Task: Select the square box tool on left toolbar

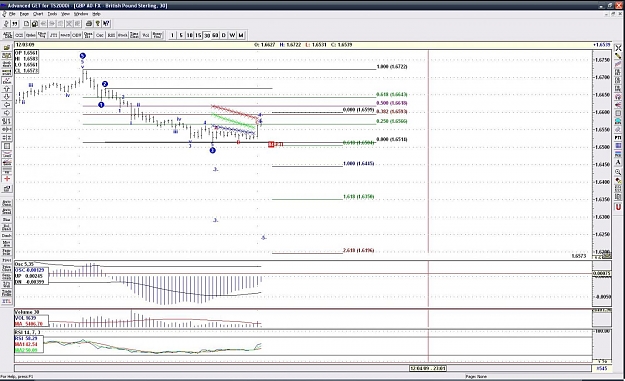Action: click(7, 146)
